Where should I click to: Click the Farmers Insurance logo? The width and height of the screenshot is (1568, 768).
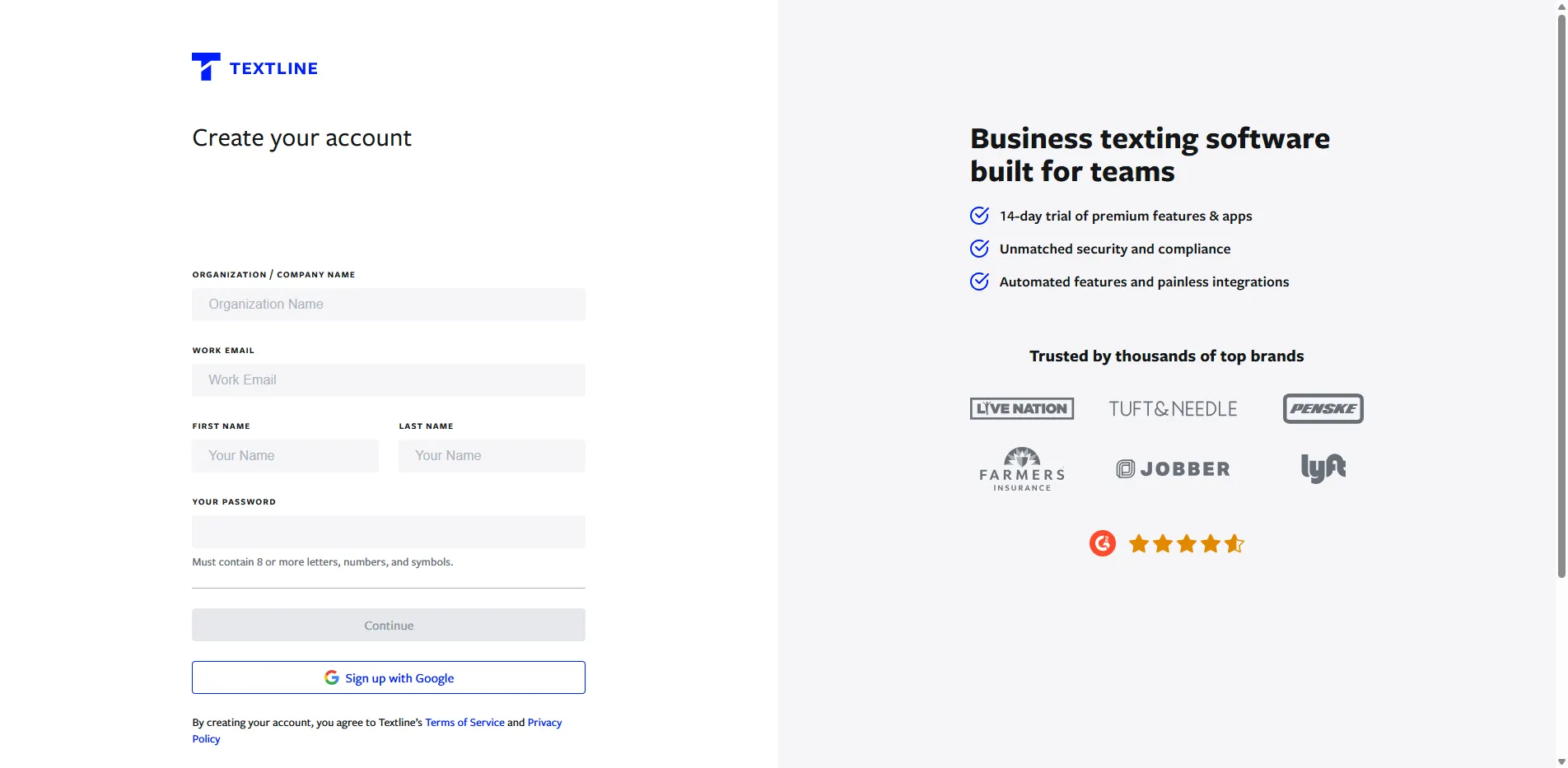(1021, 469)
